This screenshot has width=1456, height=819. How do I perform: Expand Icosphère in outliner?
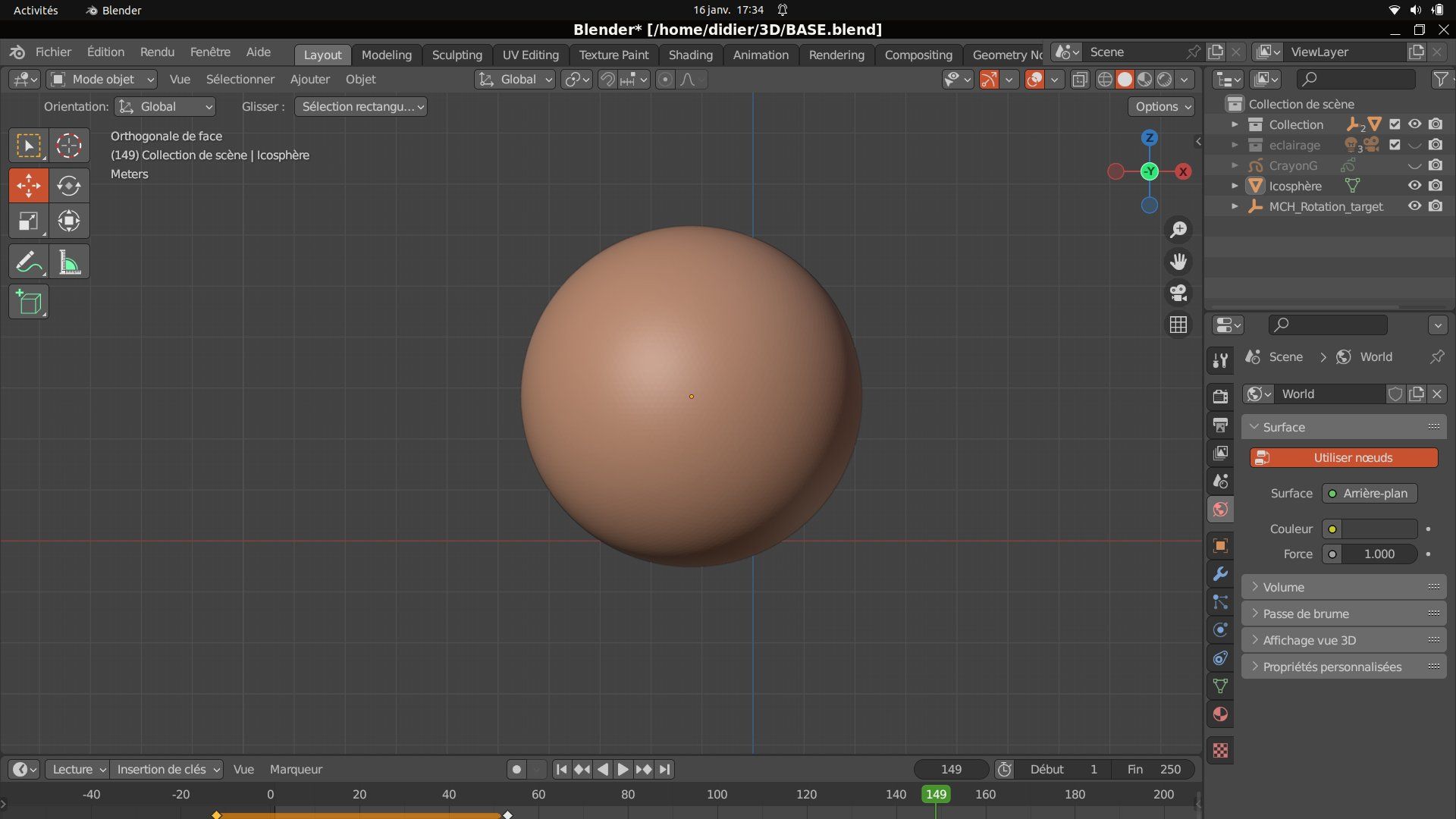pyautogui.click(x=1235, y=186)
